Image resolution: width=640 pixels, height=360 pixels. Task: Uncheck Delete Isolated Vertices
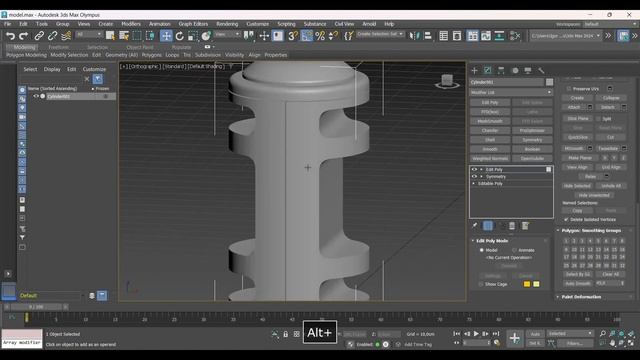point(566,219)
